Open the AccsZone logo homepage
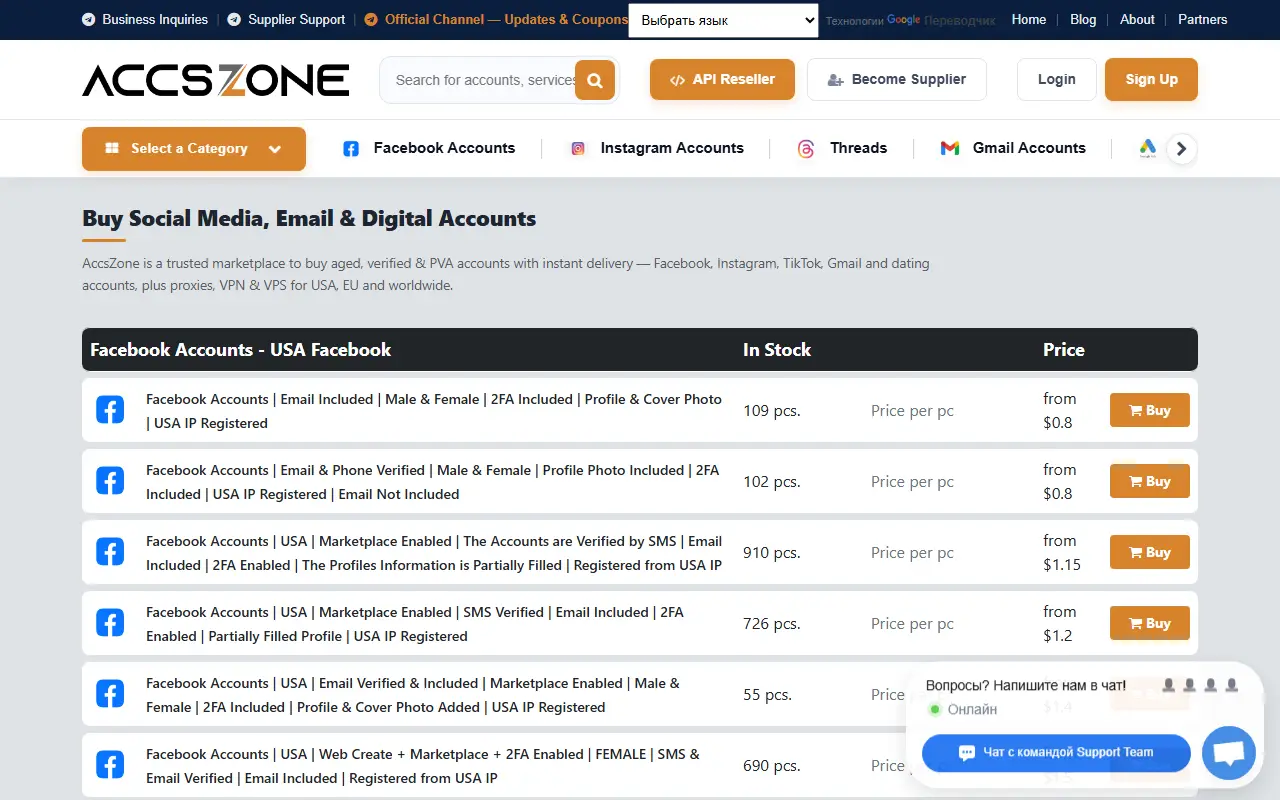Screen dimensions: 1280x800 (216, 80)
